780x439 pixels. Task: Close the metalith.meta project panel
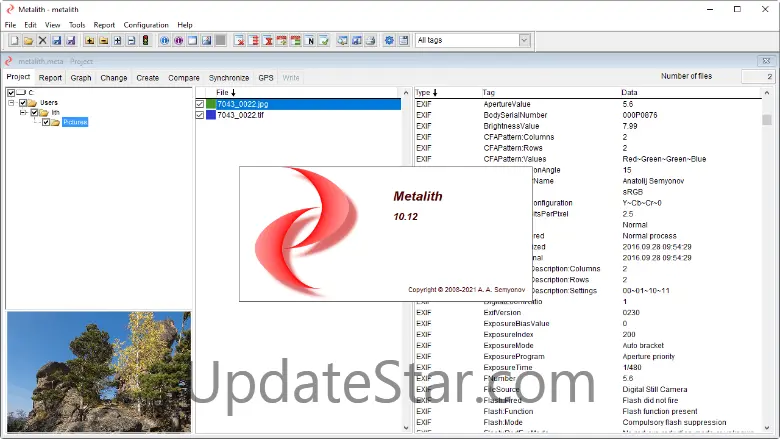(x=766, y=61)
